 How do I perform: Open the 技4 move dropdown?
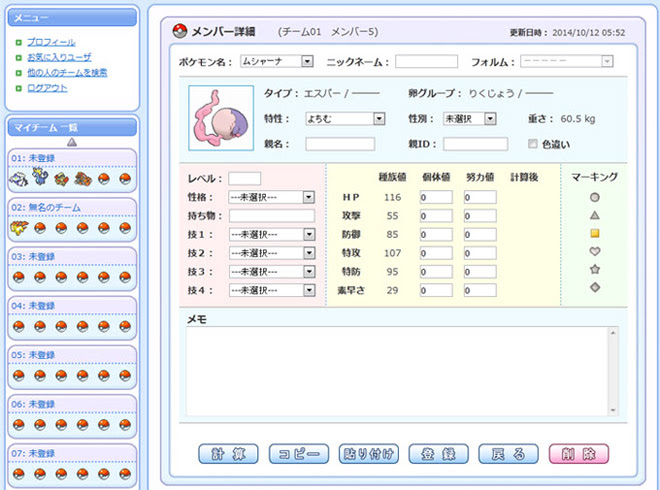tap(271, 290)
